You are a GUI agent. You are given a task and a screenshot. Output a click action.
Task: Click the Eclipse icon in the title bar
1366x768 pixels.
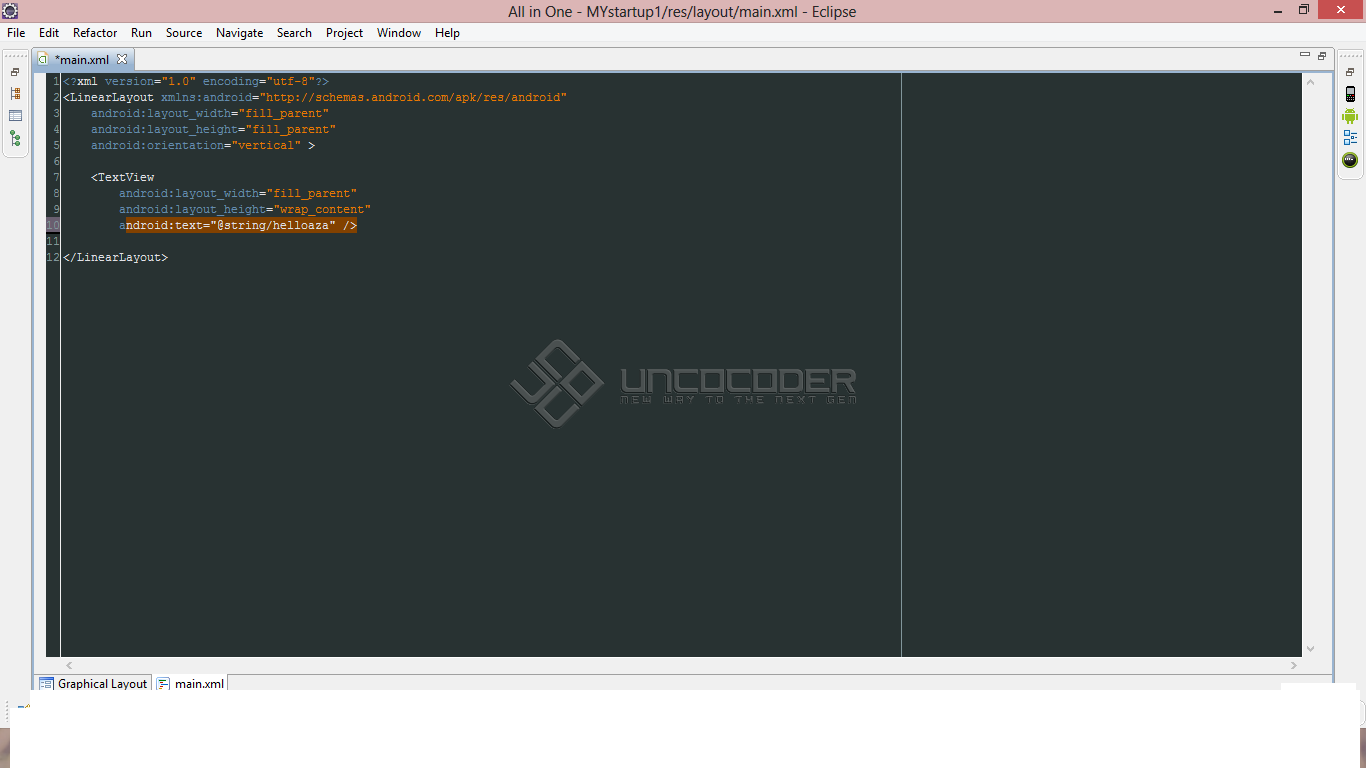pos(10,11)
